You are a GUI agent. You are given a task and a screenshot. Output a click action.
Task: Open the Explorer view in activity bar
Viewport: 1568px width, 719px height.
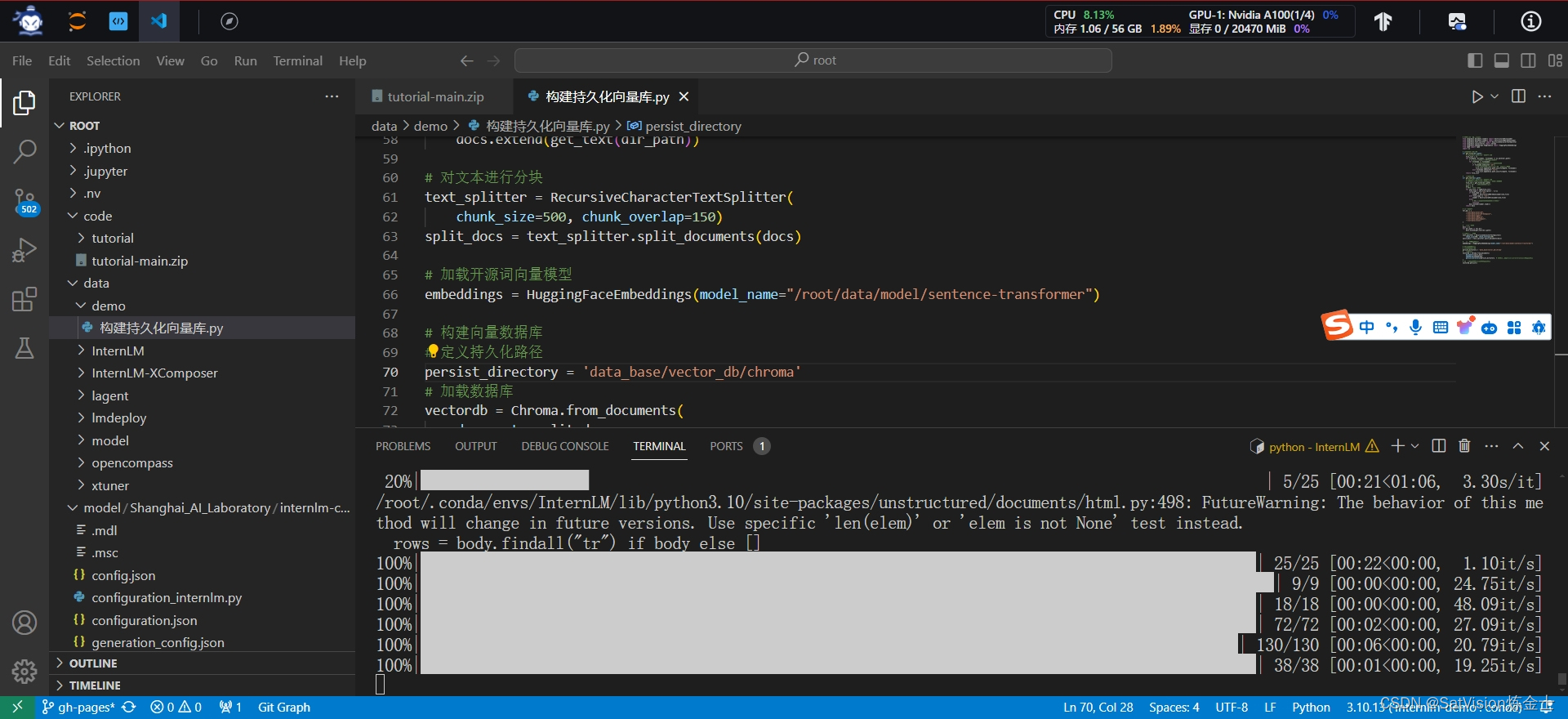[x=24, y=103]
